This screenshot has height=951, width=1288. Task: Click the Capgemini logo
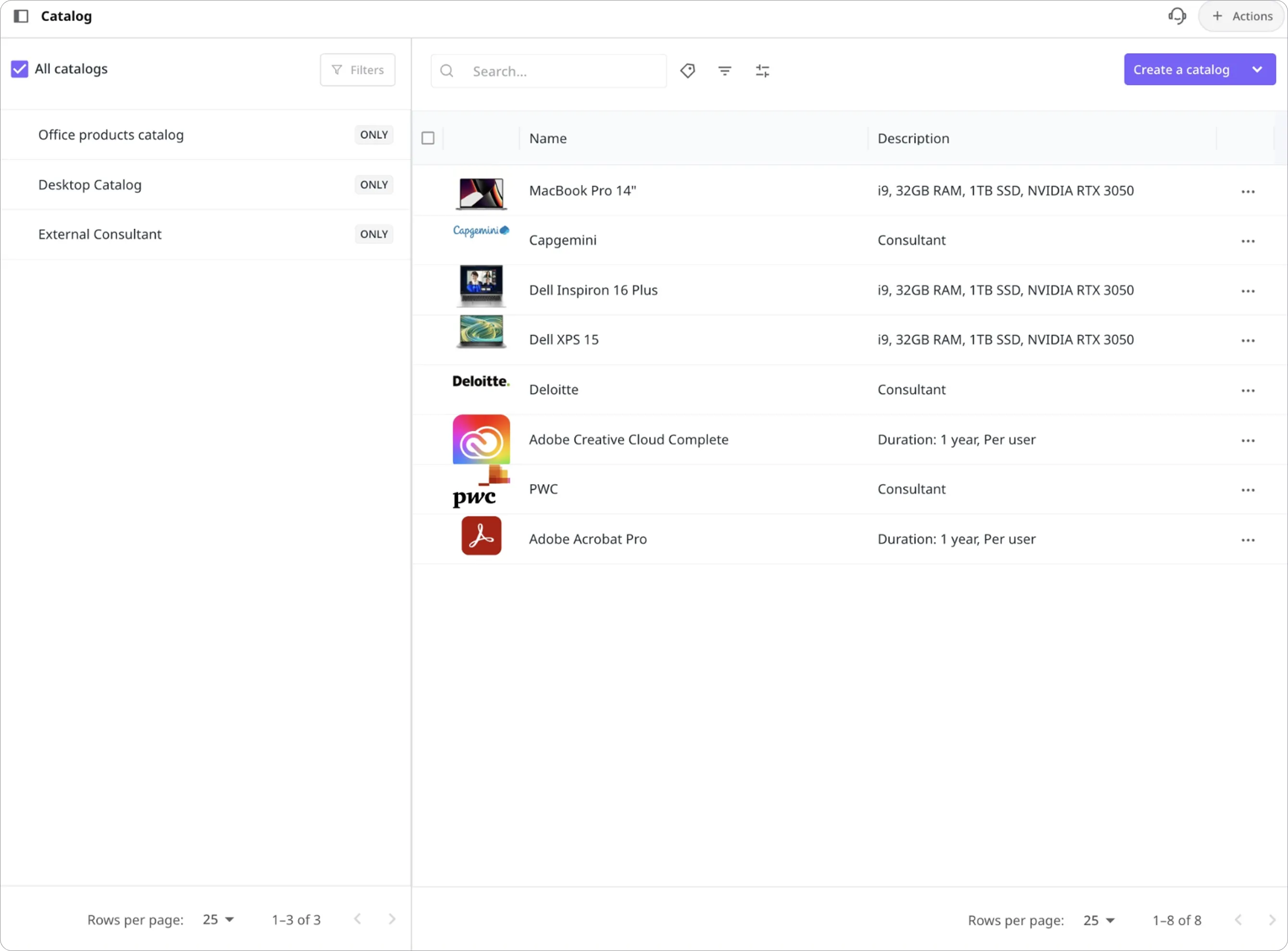(x=481, y=231)
